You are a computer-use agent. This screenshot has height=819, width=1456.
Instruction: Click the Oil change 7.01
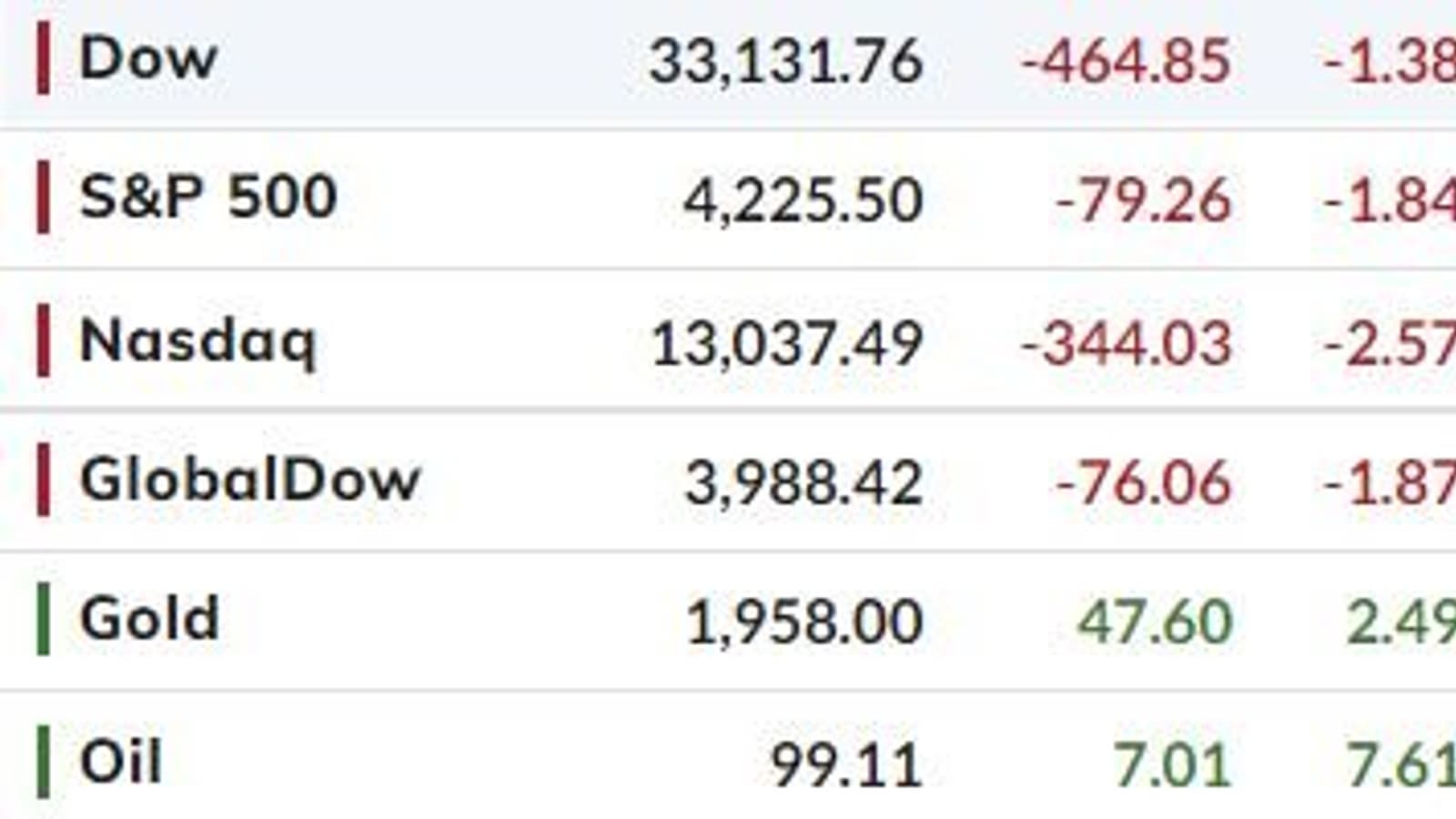(x=1173, y=765)
